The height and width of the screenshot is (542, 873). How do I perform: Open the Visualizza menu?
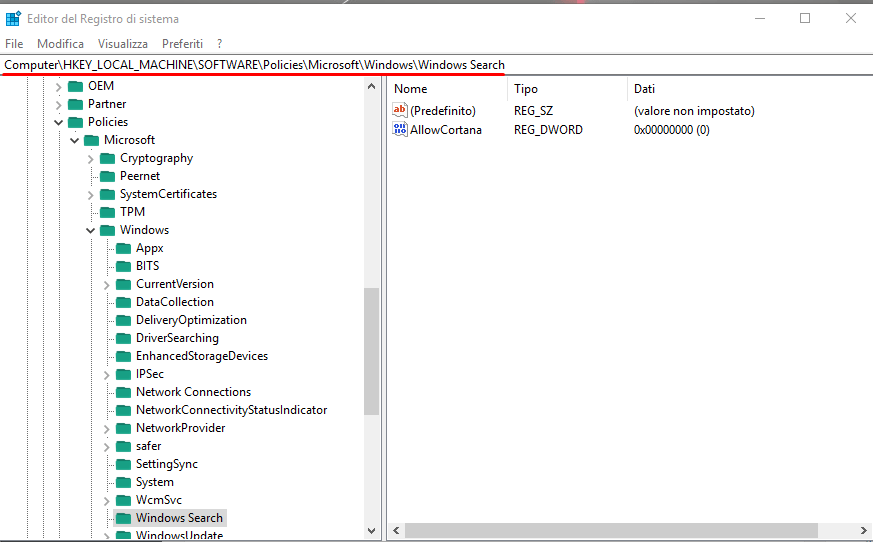pyautogui.click(x=122, y=43)
